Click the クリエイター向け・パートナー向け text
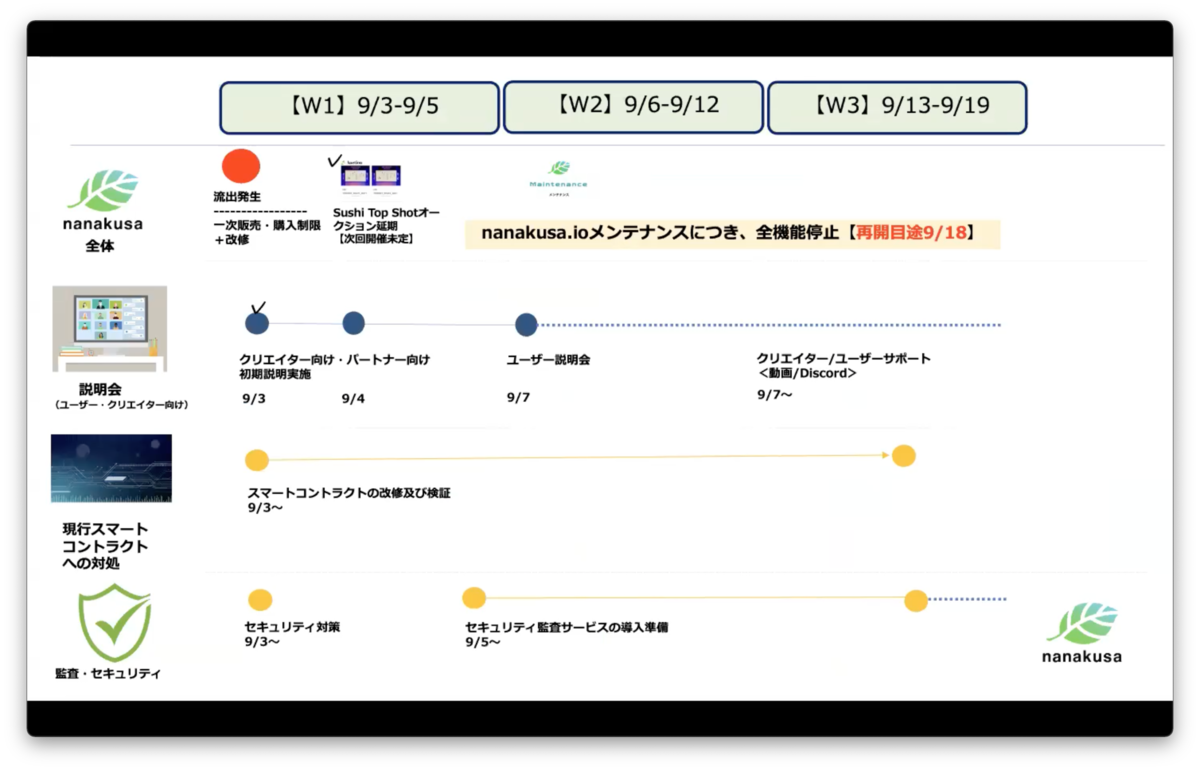This screenshot has height=770, width=1200. click(x=334, y=359)
